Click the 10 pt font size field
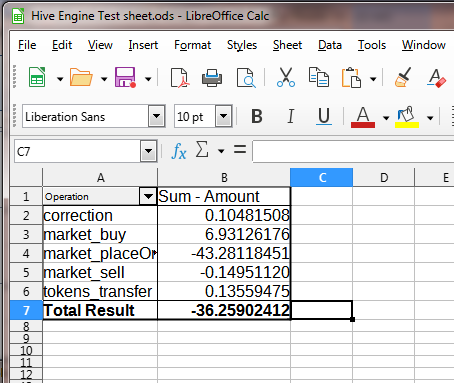The height and width of the screenshot is (383, 454). click(195, 116)
